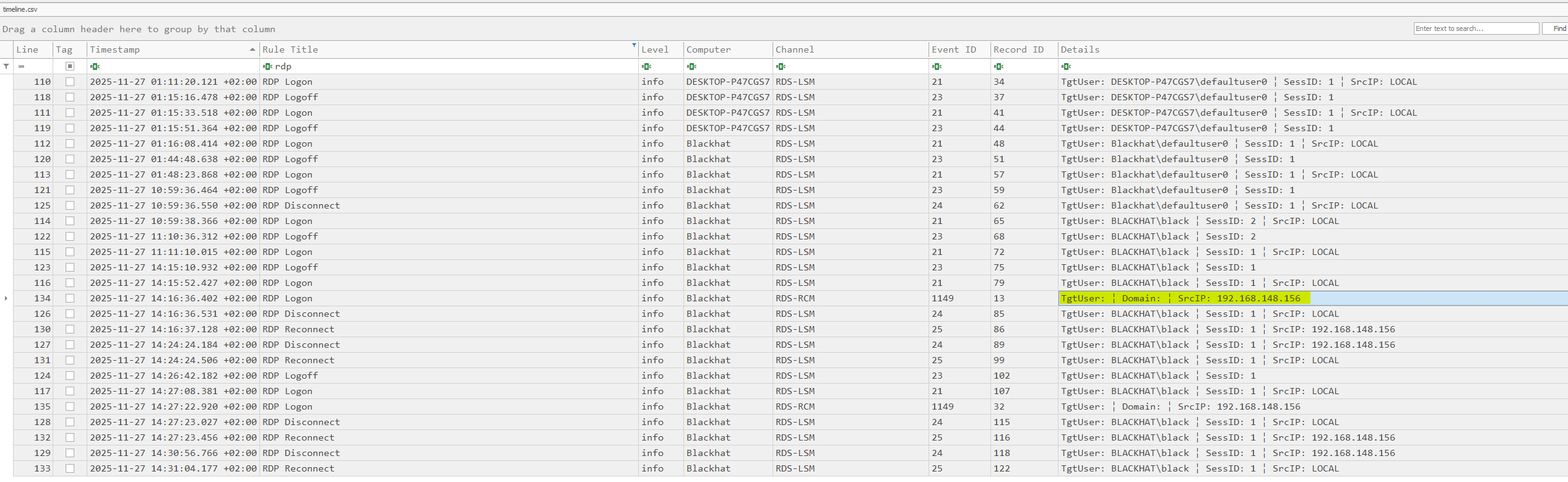The width and height of the screenshot is (1568, 482).
Task: Open Timestamp filter condition ABC icon
Action: pyautogui.click(x=94, y=66)
